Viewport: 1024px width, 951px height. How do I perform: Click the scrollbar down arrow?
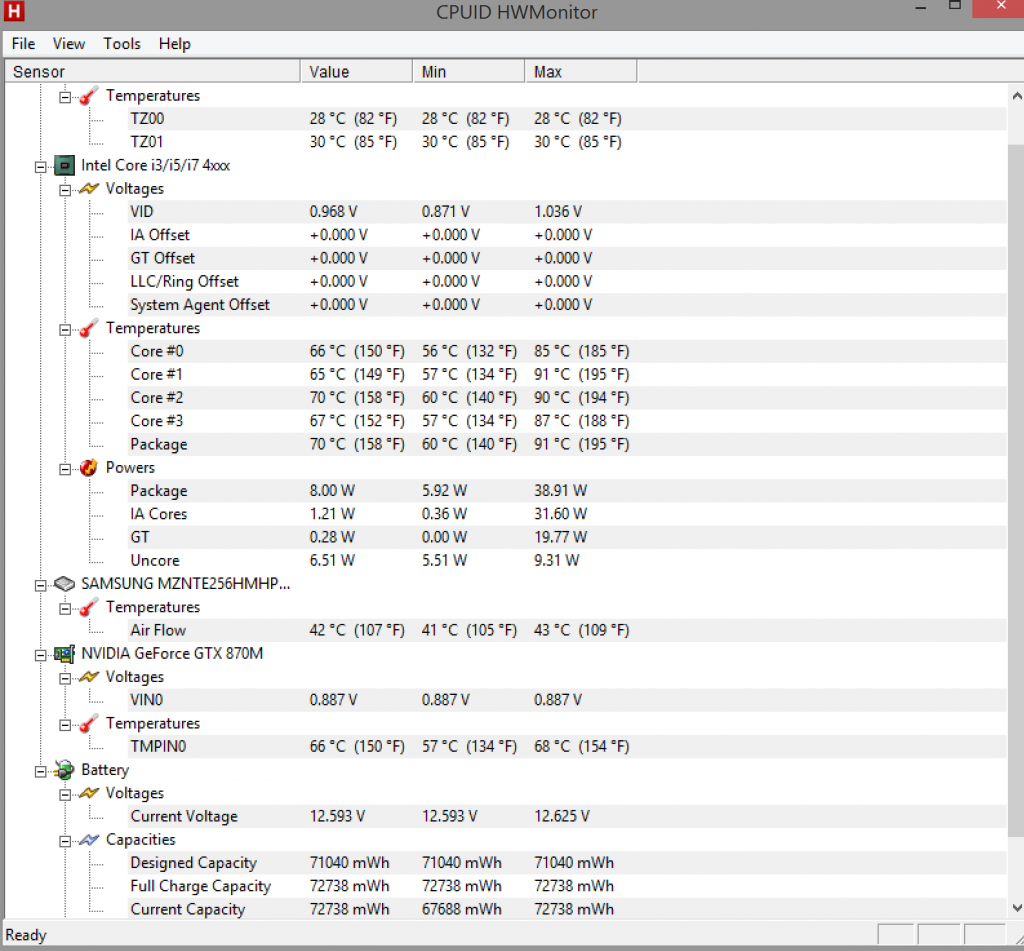[x=1016, y=908]
